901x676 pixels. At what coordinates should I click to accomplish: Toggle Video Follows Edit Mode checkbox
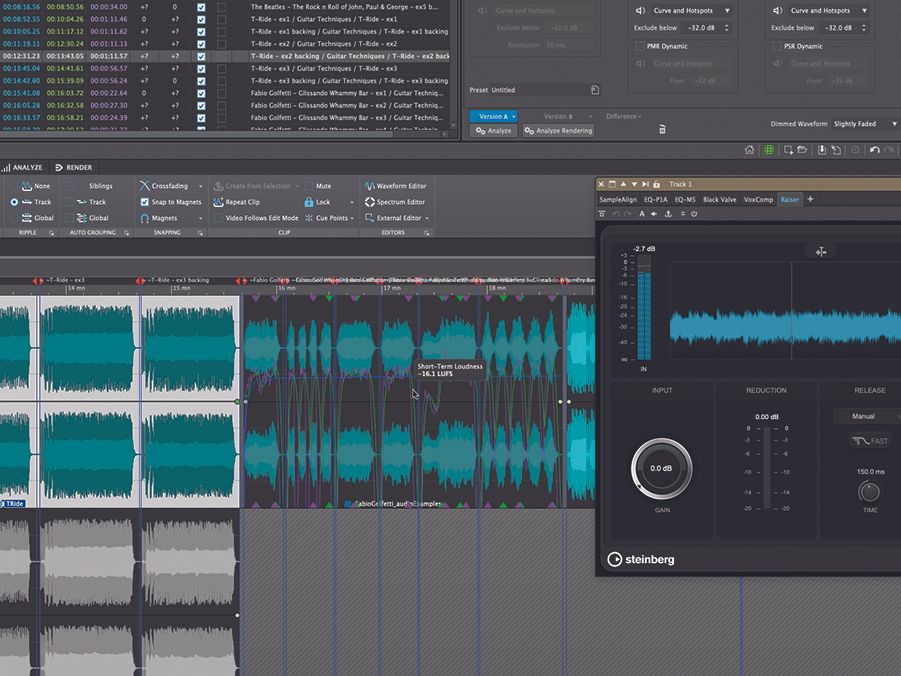(218, 218)
